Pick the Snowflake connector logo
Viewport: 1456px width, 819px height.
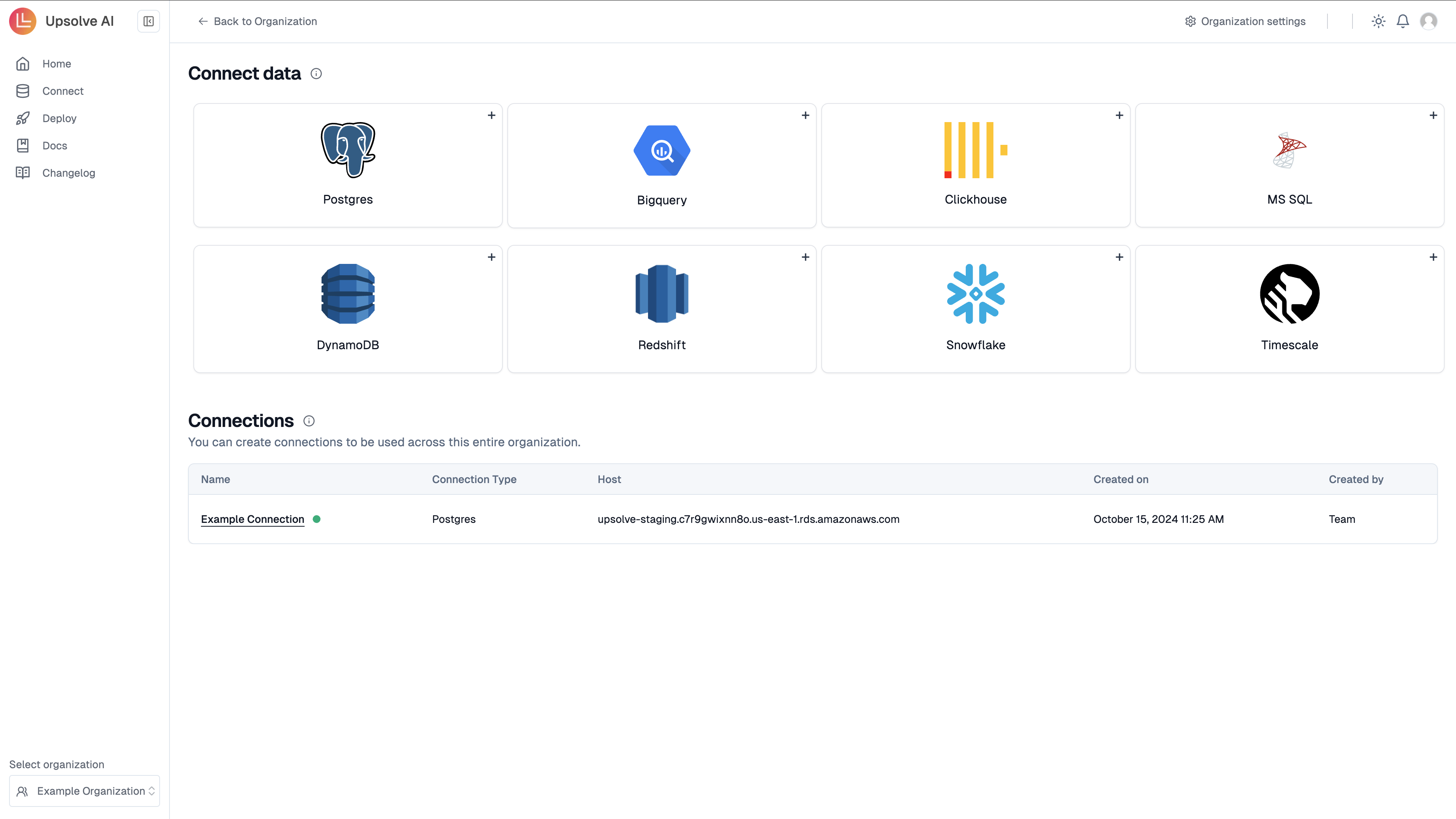point(975,293)
